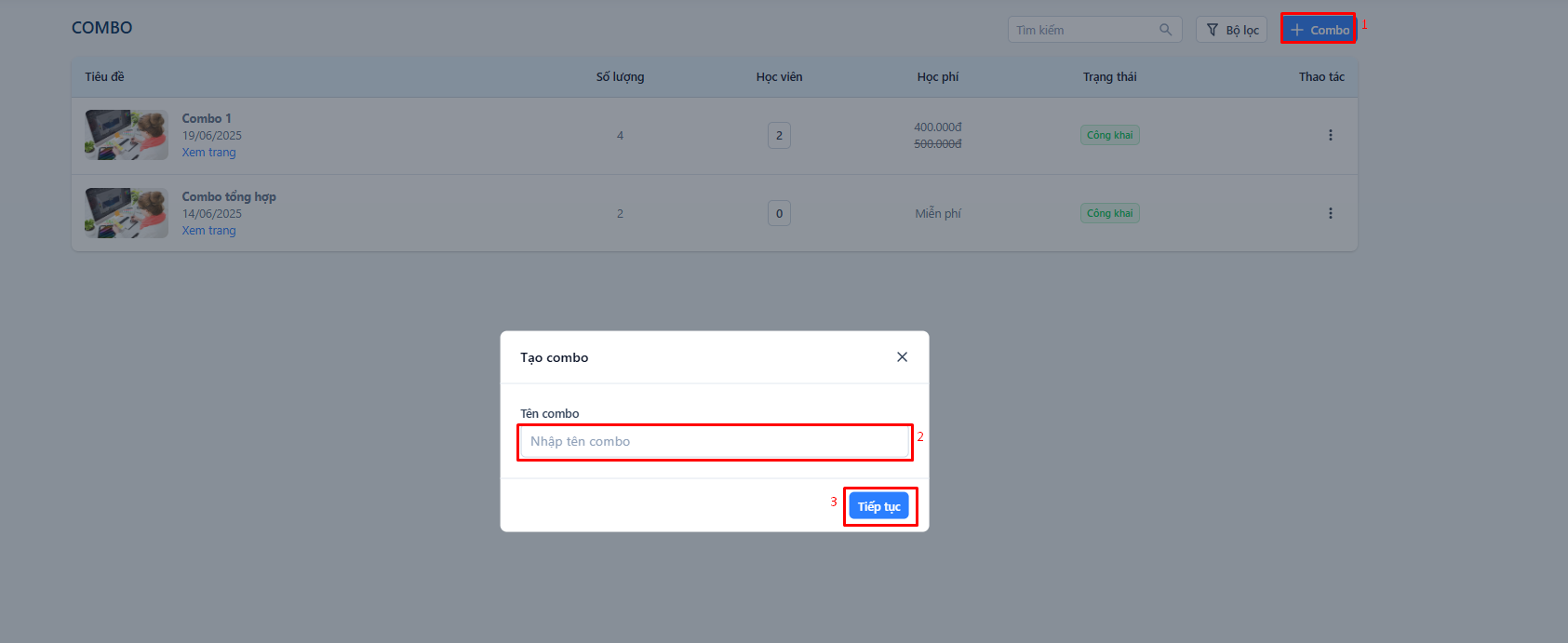Click the Số lượng column header
This screenshot has width=1568, height=643.
621,76
